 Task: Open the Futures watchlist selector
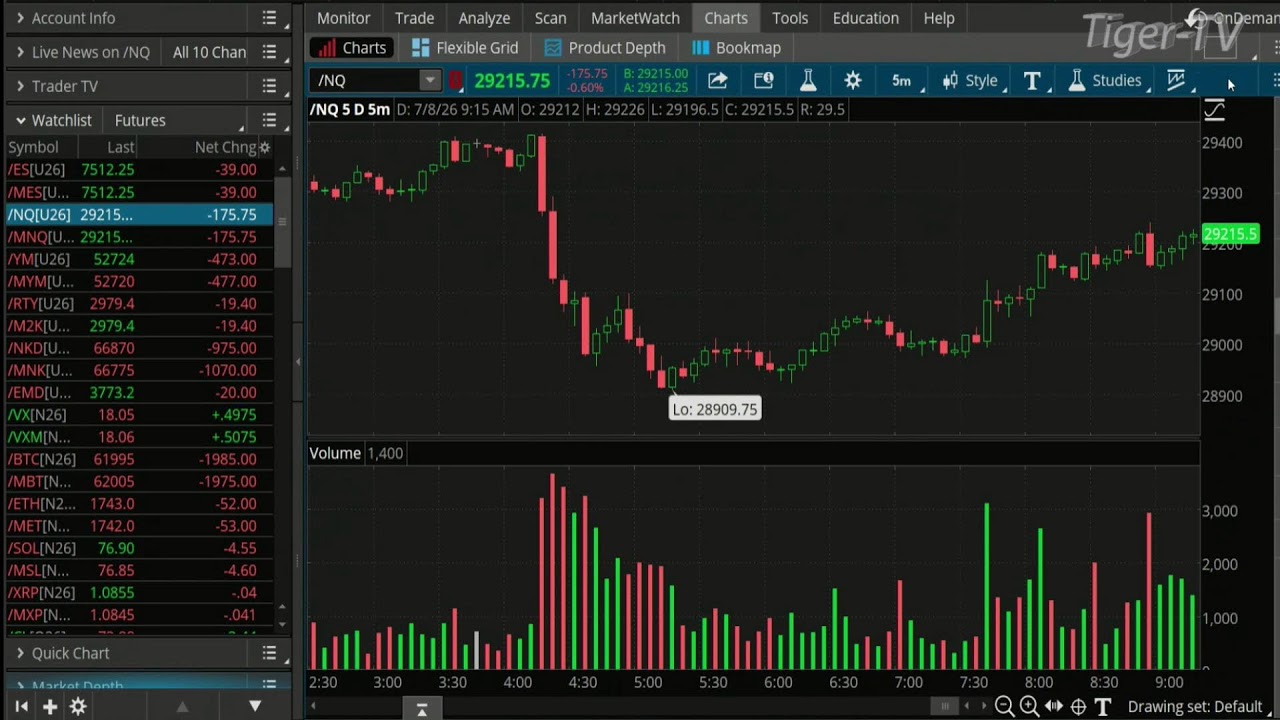point(176,120)
